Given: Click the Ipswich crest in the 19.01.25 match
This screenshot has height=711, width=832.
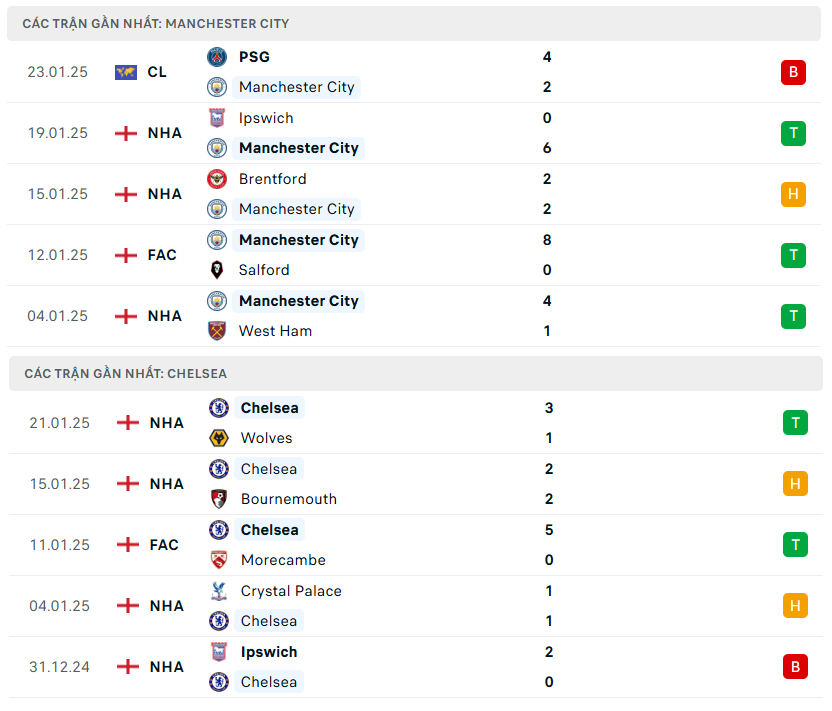Looking at the screenshot, I should (217, 118).
